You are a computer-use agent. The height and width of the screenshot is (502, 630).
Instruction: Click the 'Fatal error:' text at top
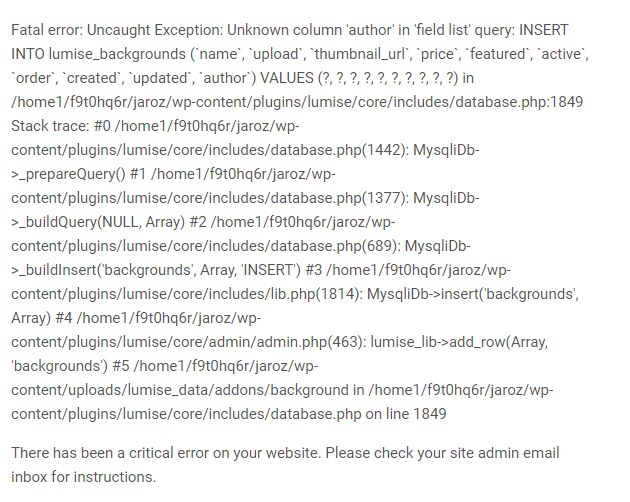[x=47, y=30]
